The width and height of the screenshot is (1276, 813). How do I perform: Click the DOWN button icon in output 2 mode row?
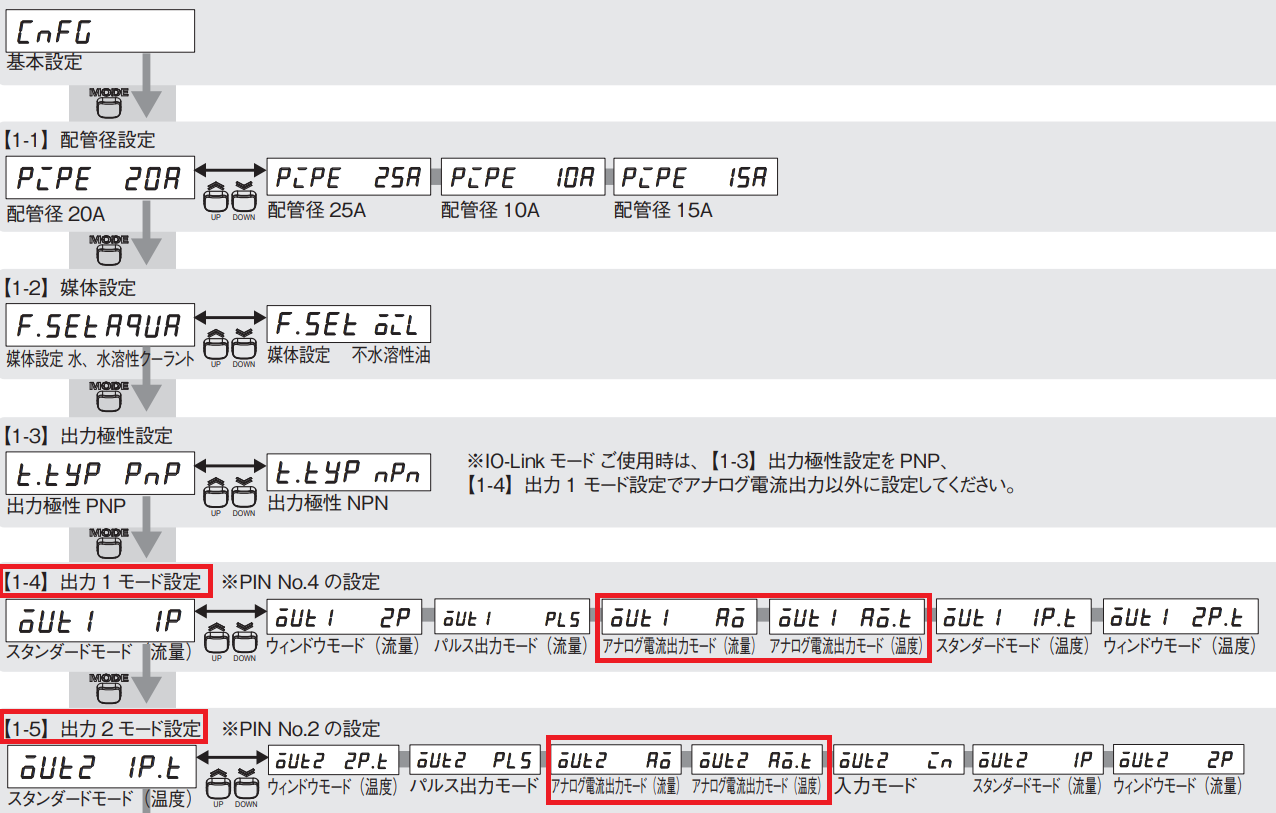point(244,788)
